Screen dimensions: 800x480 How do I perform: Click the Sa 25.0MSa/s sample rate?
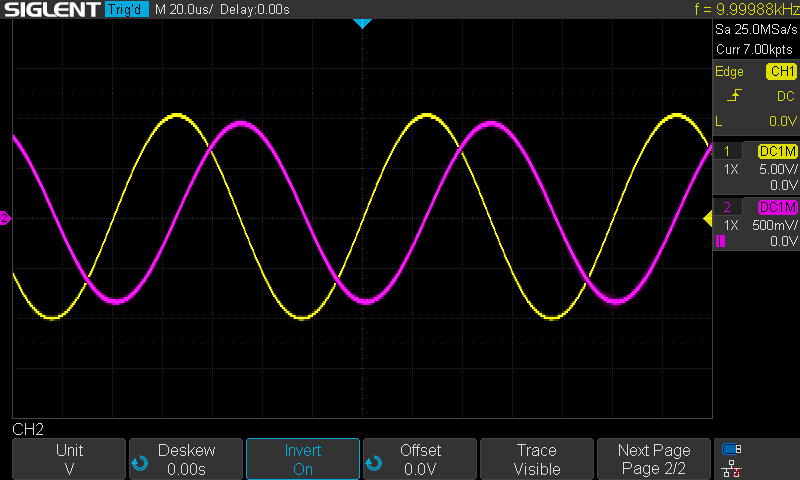pos(756,30)
